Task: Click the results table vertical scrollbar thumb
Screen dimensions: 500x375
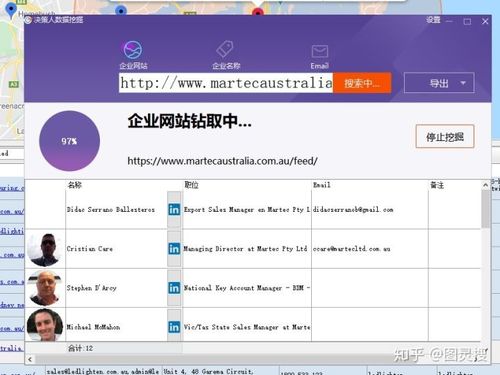Action: 486,209
